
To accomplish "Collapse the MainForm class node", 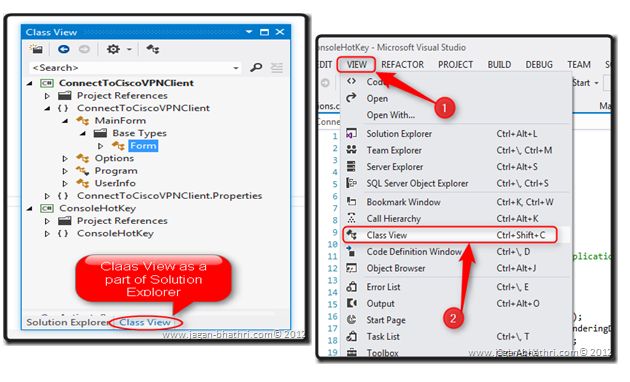I will pos(65,121).
